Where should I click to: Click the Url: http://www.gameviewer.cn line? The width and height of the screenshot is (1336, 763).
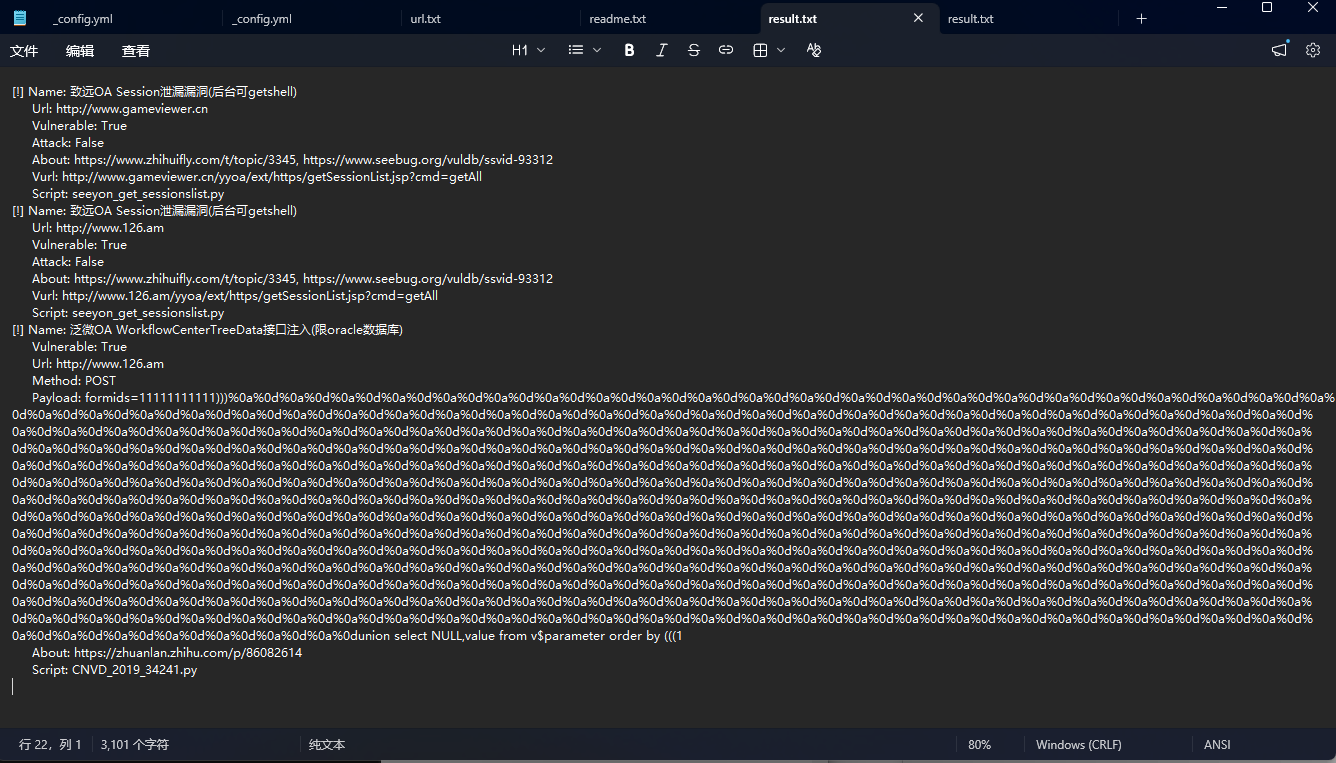120,109
